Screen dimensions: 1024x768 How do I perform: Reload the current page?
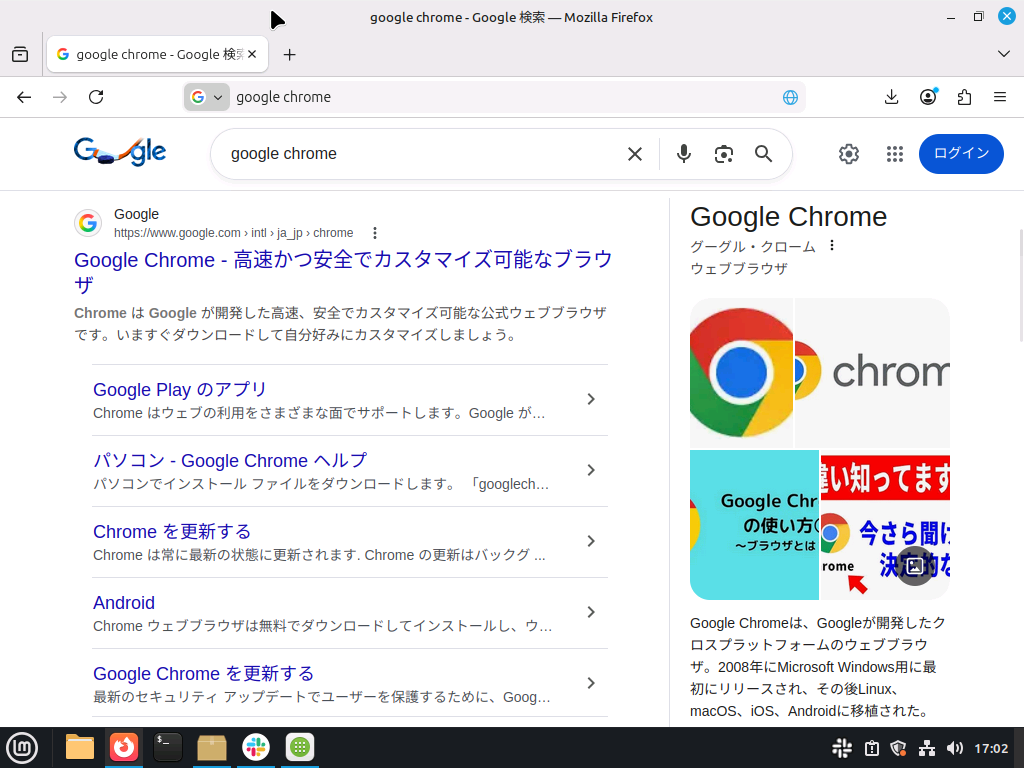point(96,97)
